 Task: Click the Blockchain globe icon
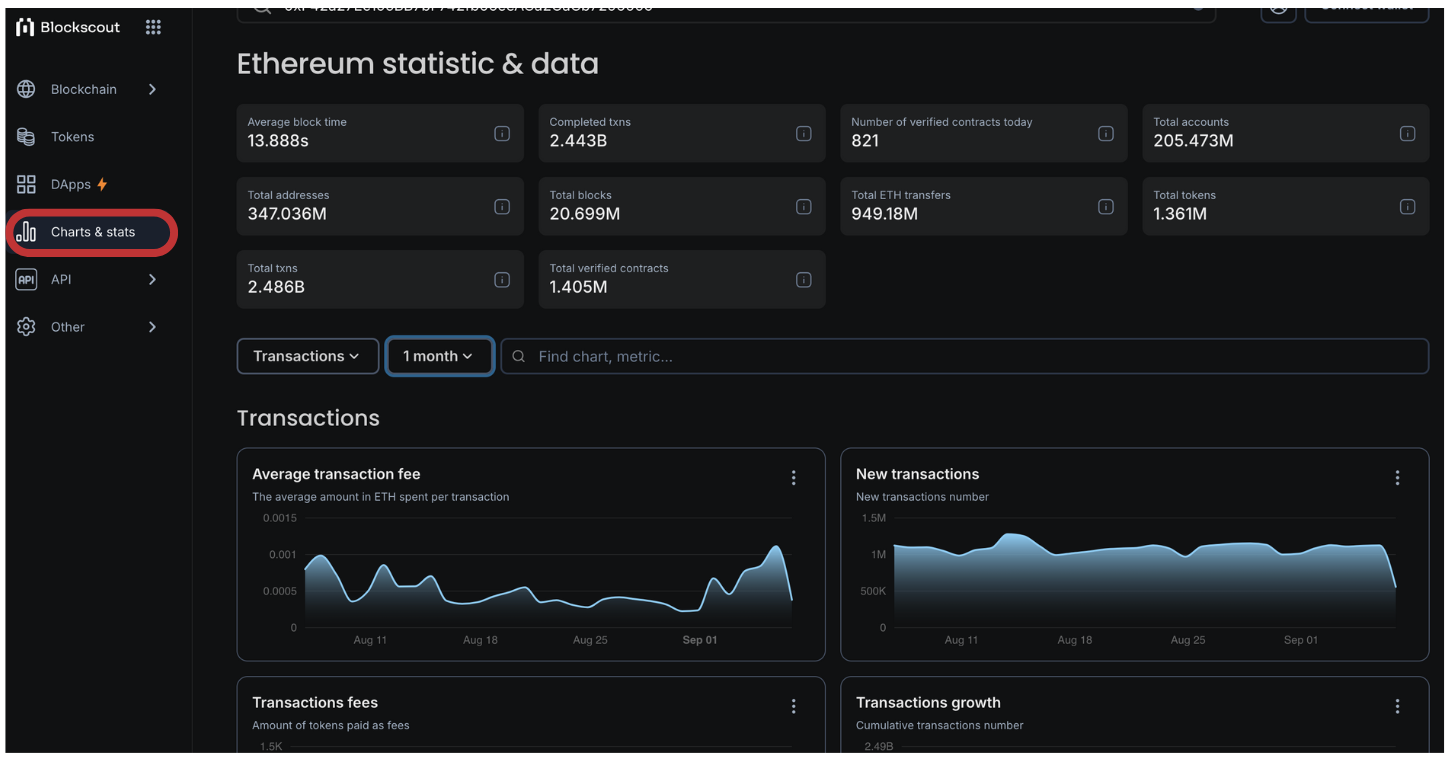click(x=26, y=89)
